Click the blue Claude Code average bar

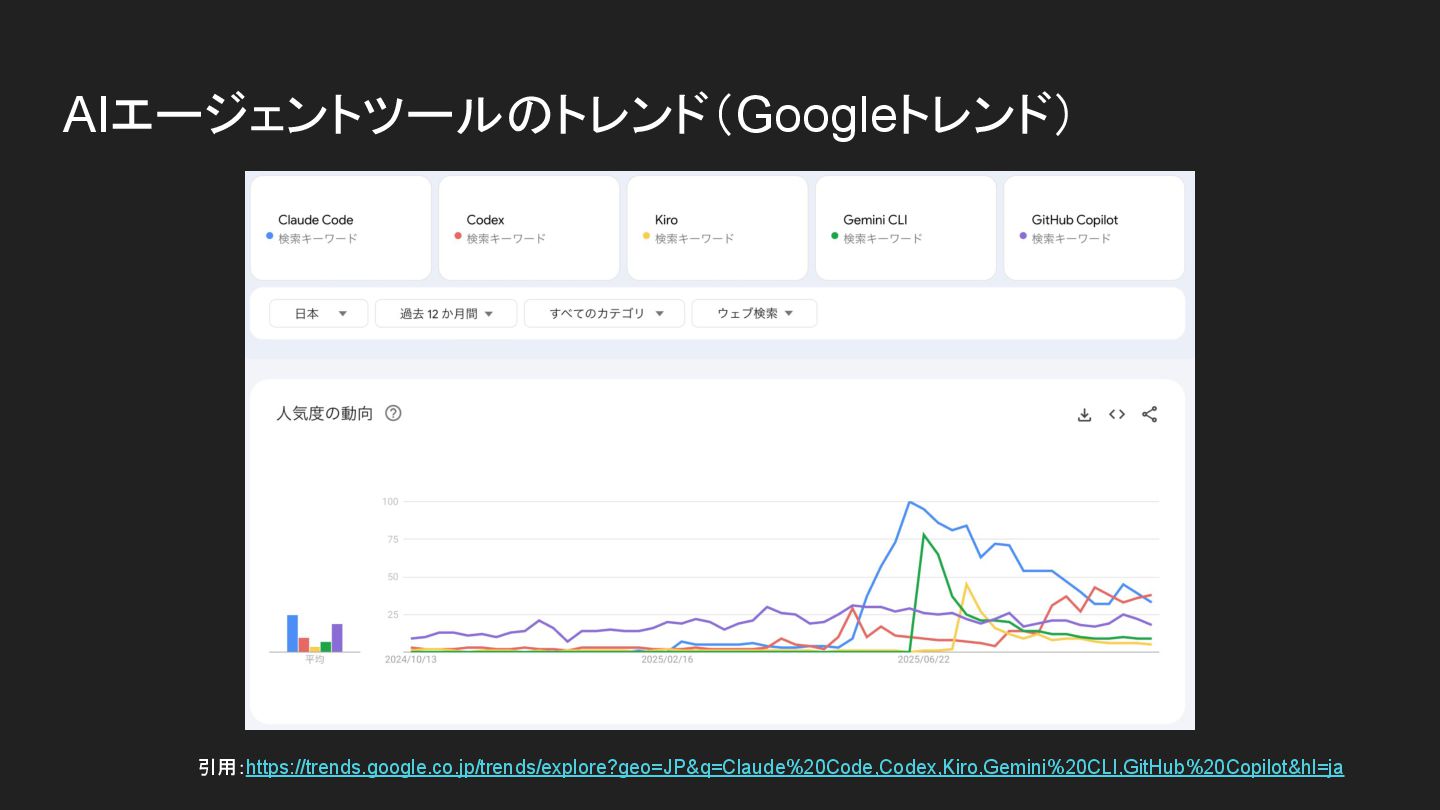coord(292,633)
